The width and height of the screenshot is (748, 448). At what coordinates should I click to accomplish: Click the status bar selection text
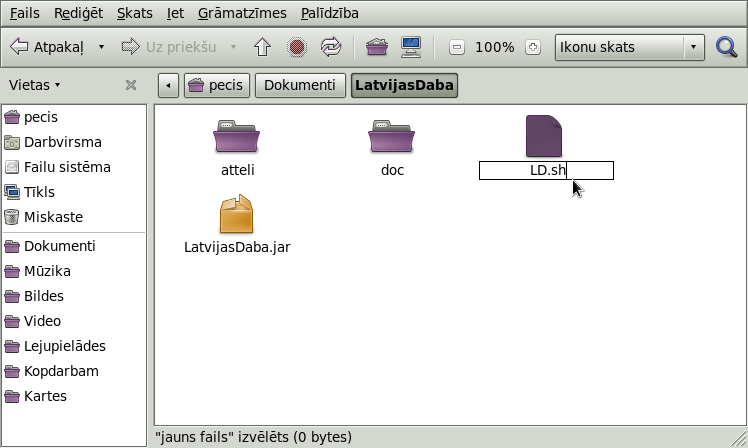(253, 437)
